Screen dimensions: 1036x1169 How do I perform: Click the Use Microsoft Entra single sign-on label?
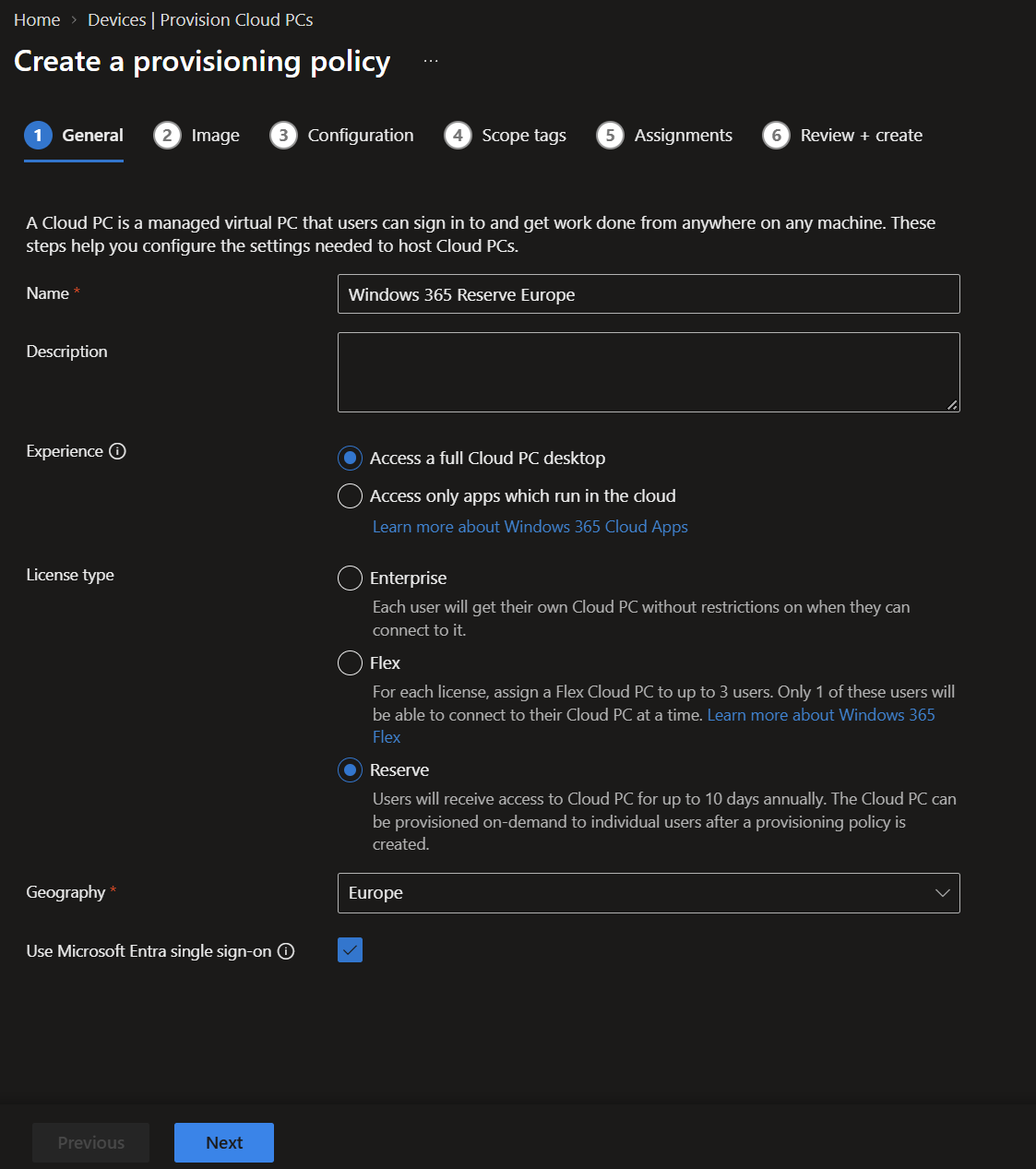pyautogui.click(x=149, y=951)
